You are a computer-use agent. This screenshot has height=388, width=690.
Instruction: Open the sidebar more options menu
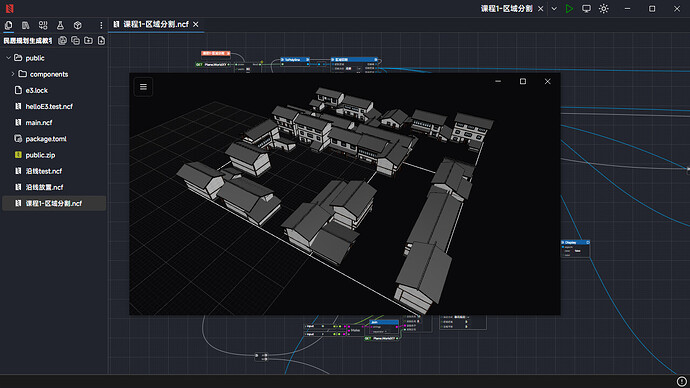(101, 25)
